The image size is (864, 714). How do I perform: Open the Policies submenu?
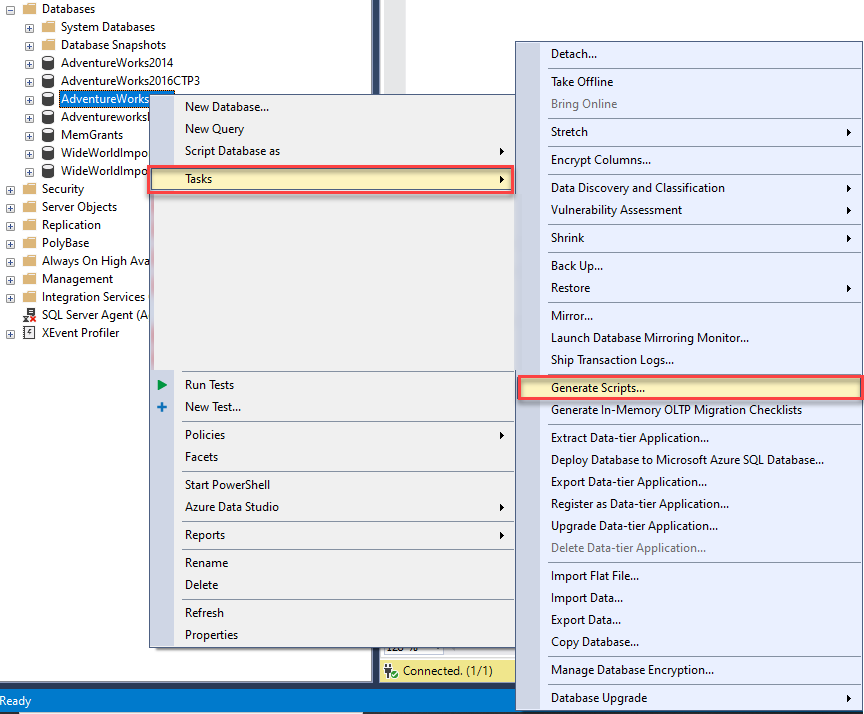[331, 435]
